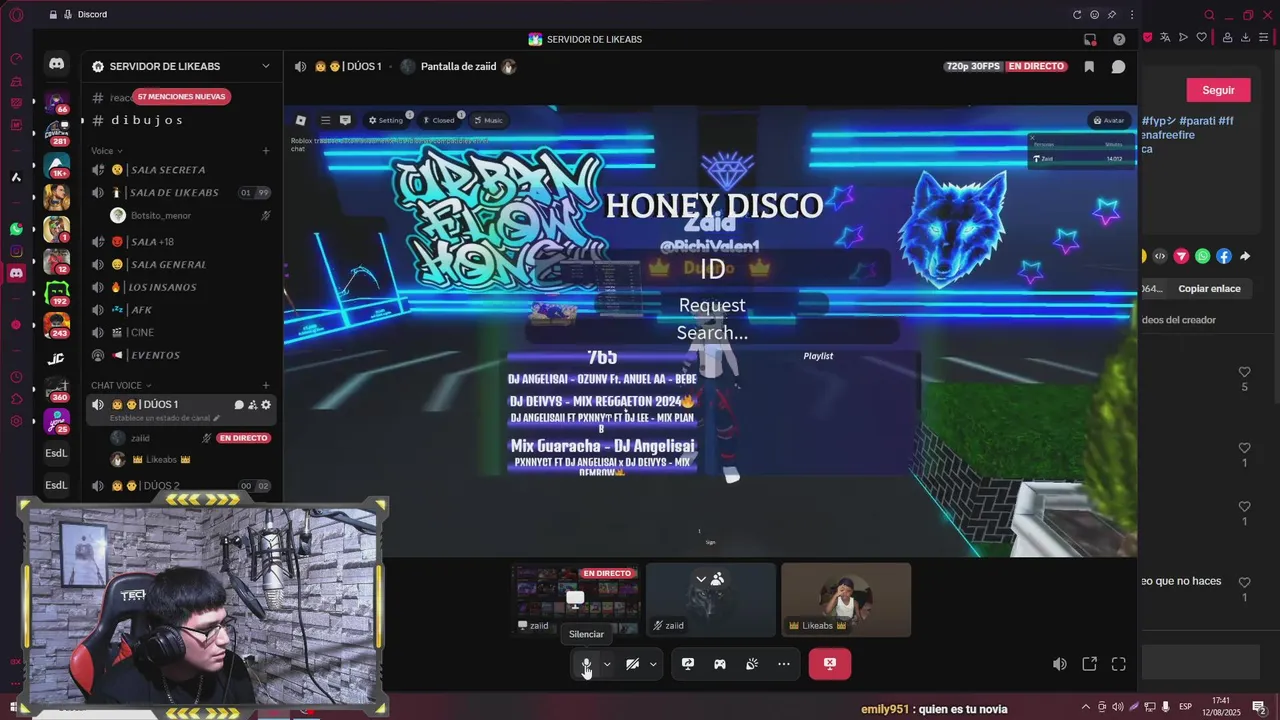Open microphone input options arrow

(607, 664)
